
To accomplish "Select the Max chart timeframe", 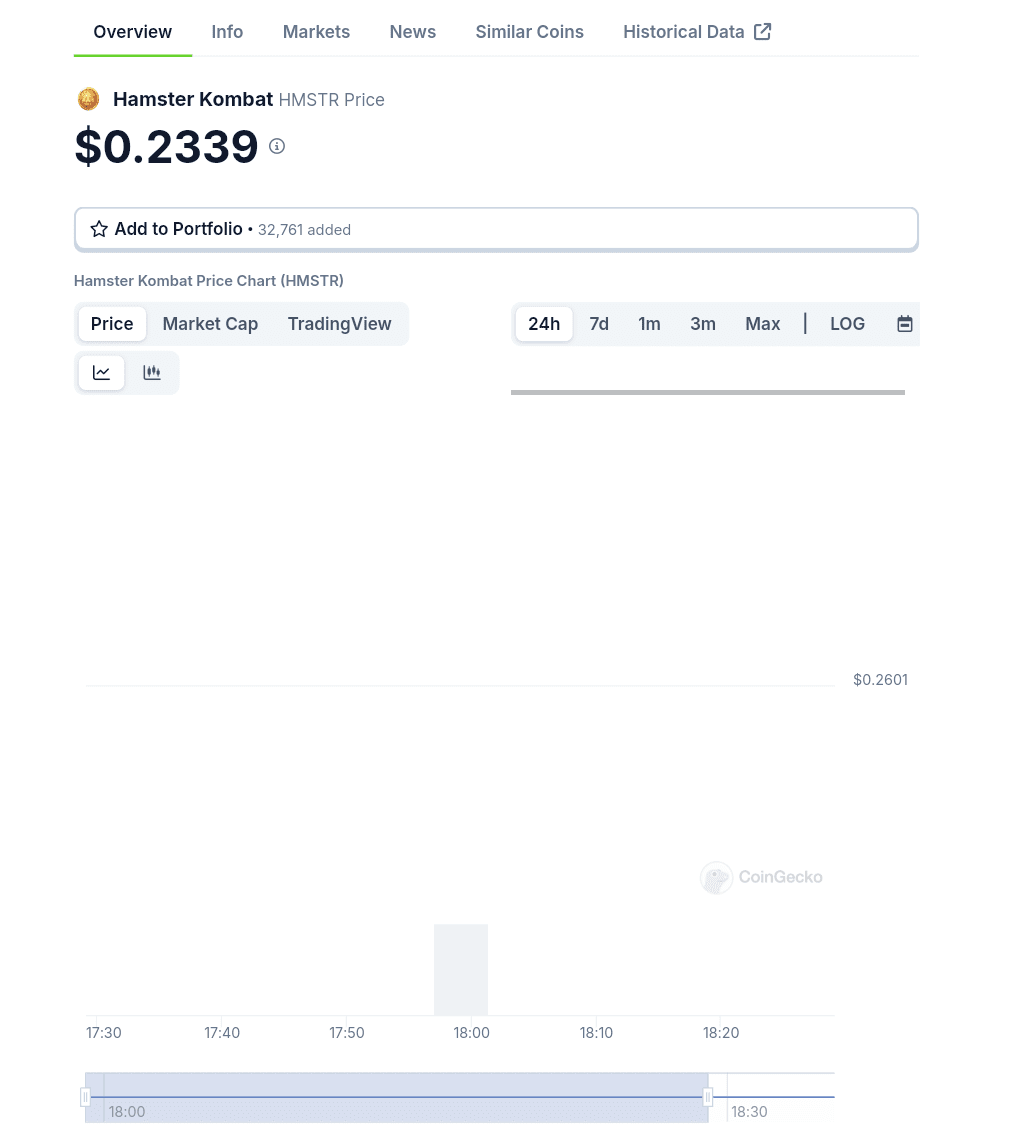I will (762, 323).
